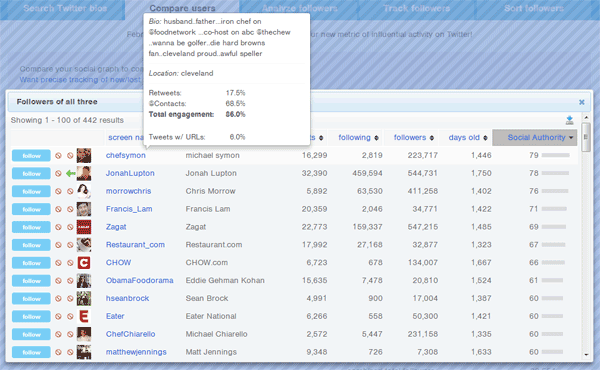Click first block icon in Eater row
The width and height of the screenshot is (600, 370).
coord(58,316)
